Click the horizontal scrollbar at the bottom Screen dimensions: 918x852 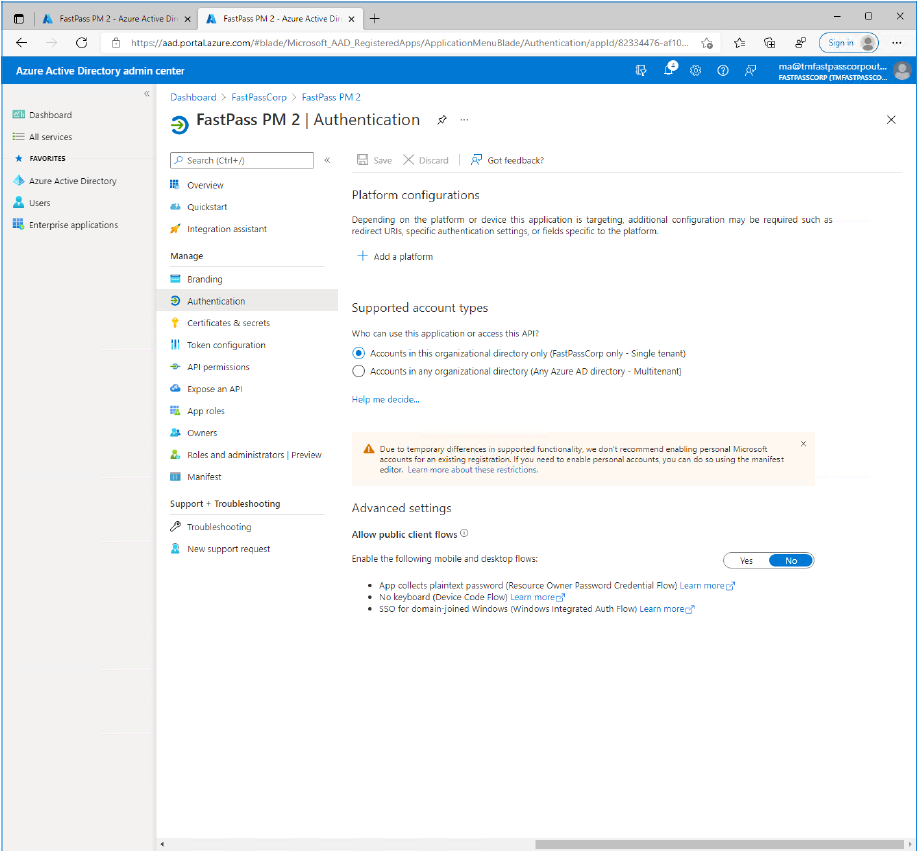tap(700, 845)
